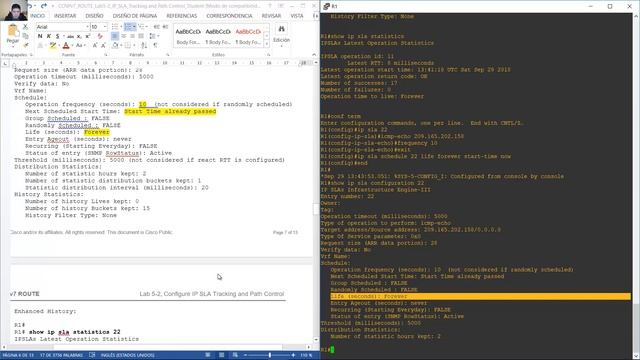Click Word vertical scrollbar thumb
640x360 pixels.
pos(316,209)
